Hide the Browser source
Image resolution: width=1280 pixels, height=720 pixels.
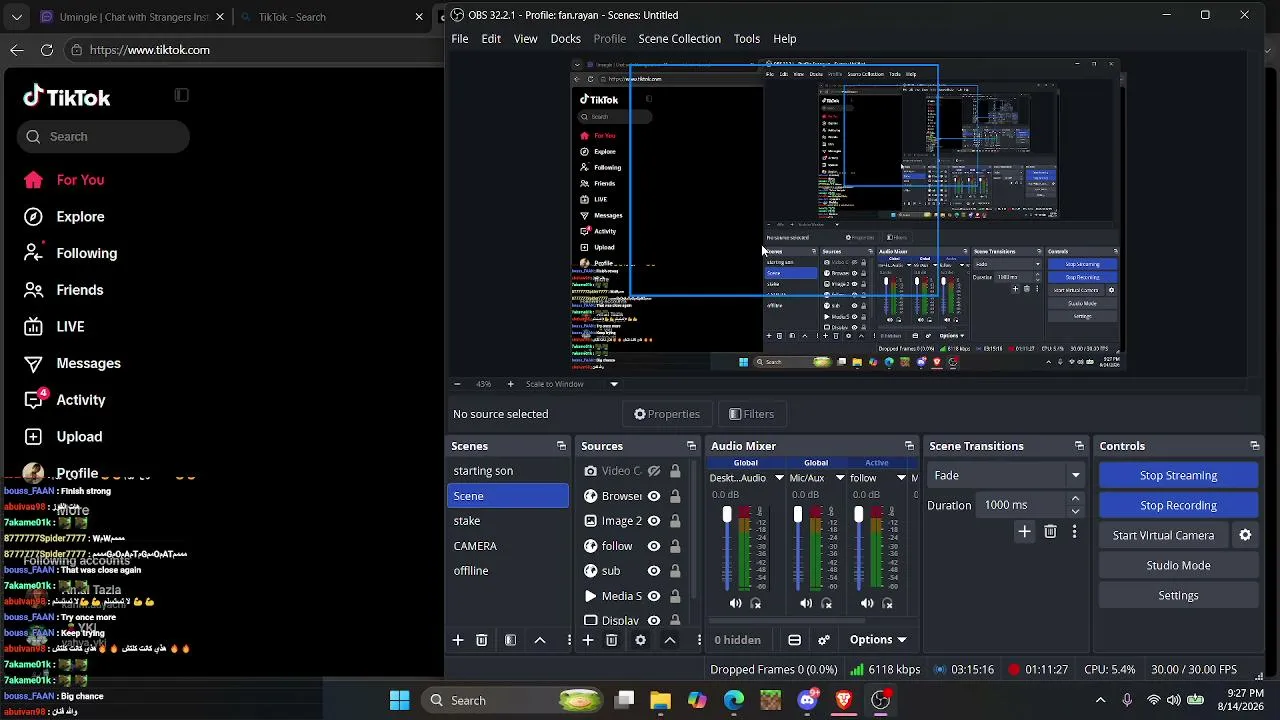(654, 496)
